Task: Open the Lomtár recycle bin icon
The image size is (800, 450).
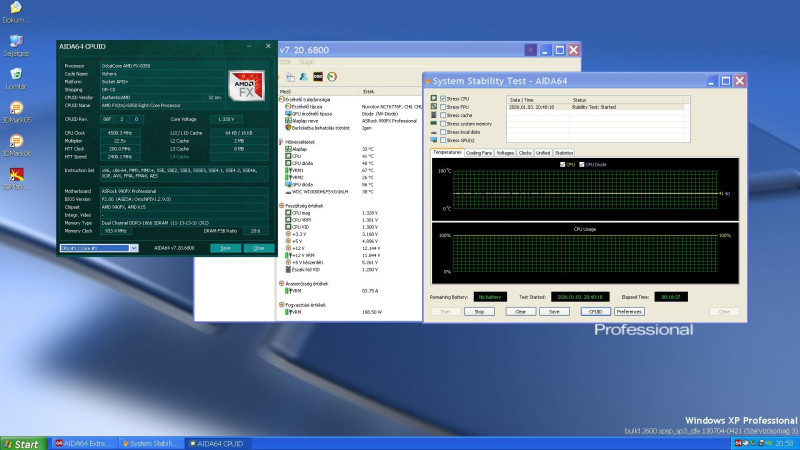Action: pos(15,74)
